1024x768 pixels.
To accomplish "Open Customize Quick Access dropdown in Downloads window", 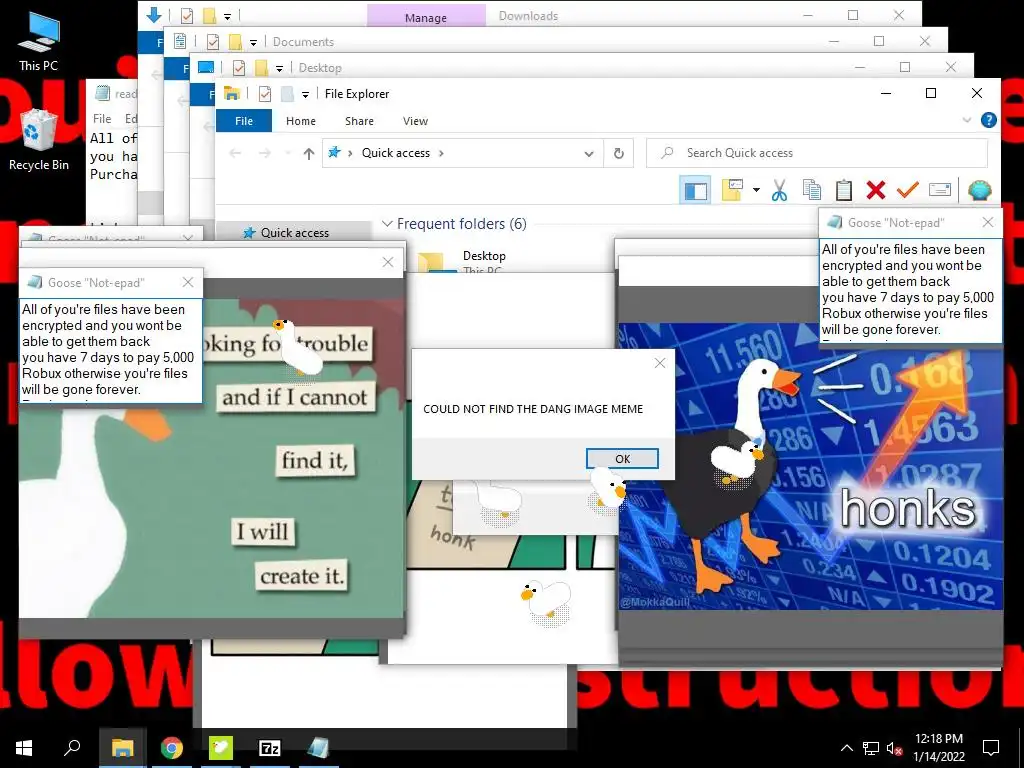I will (x=227, y=16).
